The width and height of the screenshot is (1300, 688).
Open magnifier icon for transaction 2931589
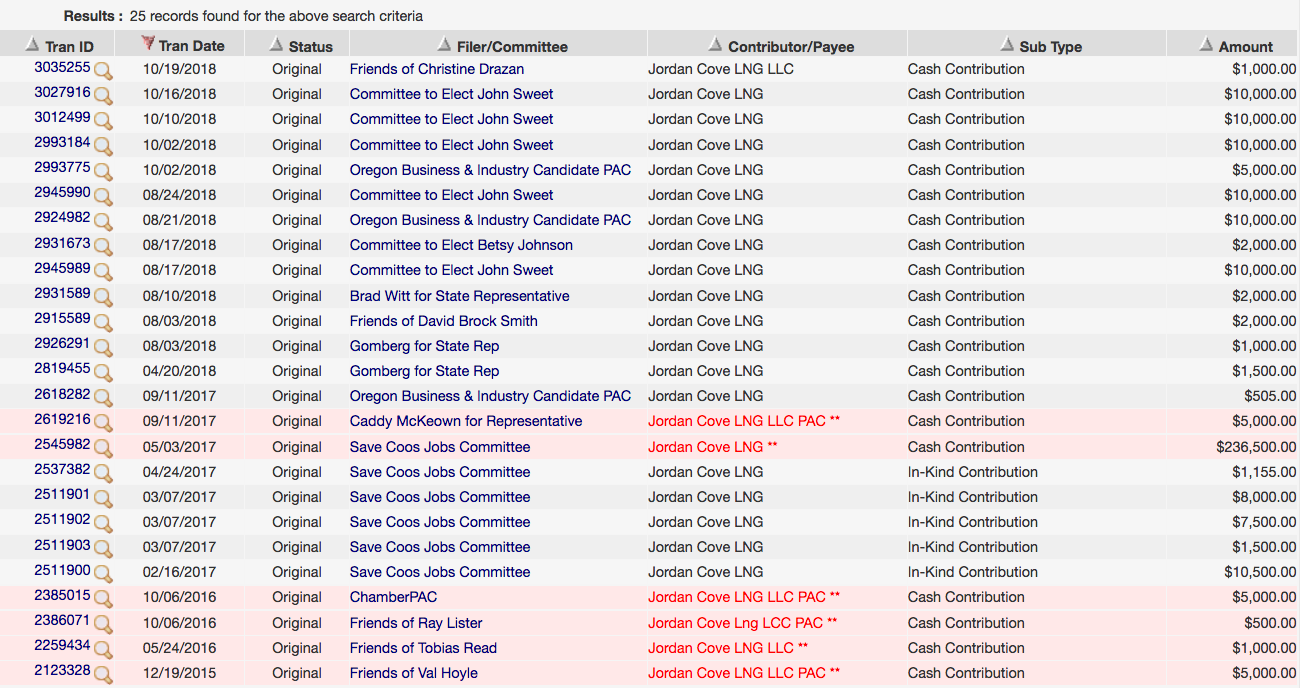tap(103, 298)
